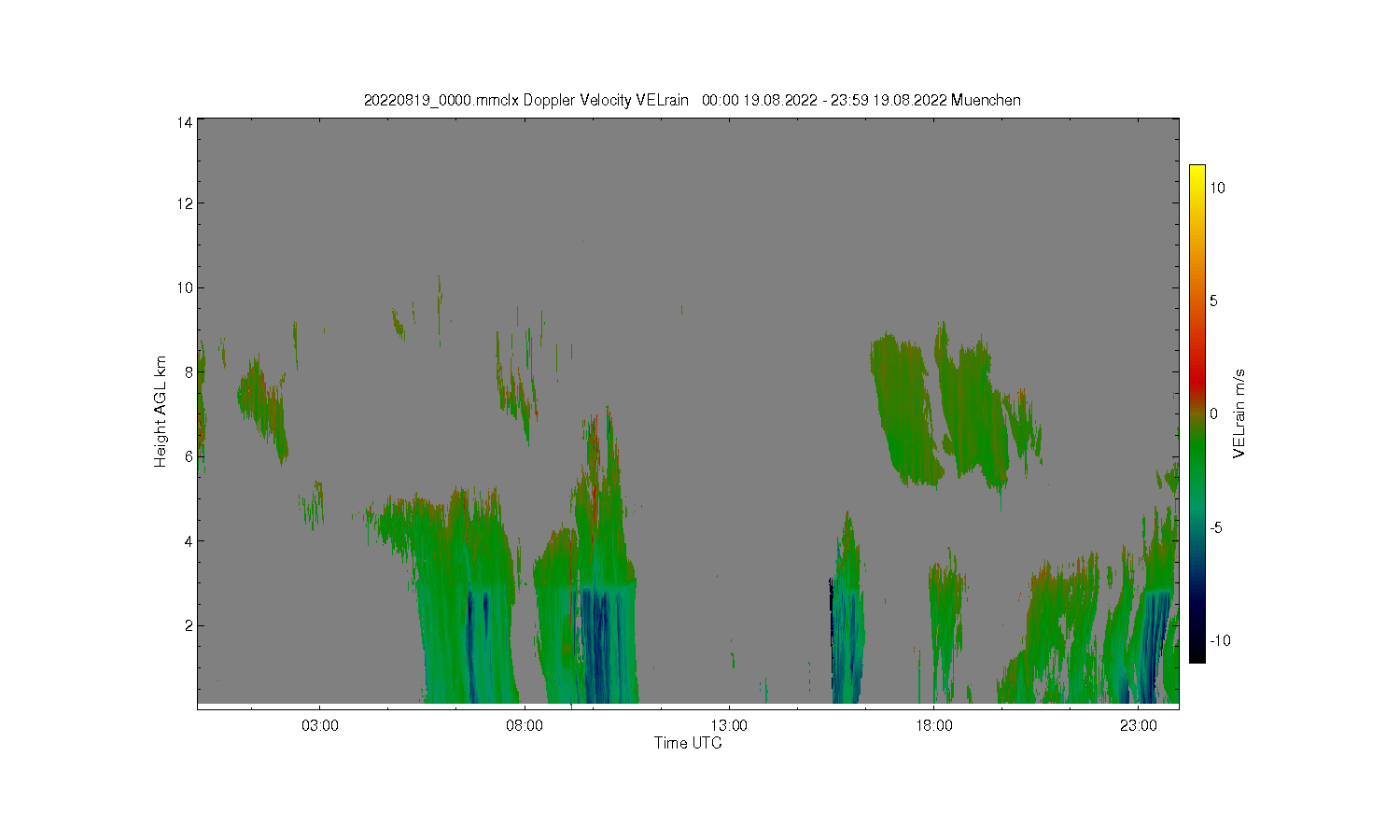Click the 'Time UTC' axis title
This screenshot has width=1400, height=840.
point(688,744)
